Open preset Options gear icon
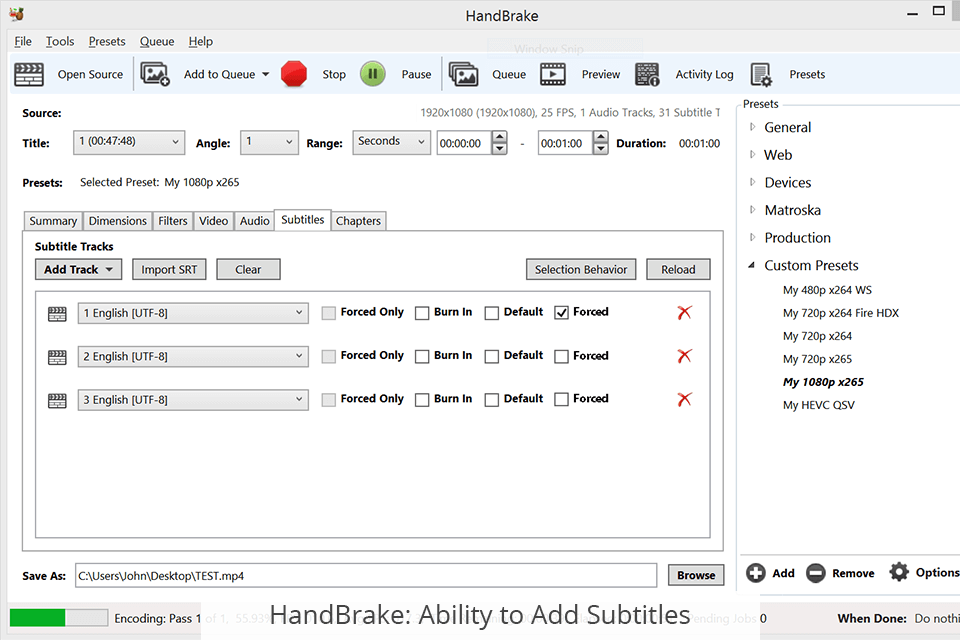 [899, 572]
